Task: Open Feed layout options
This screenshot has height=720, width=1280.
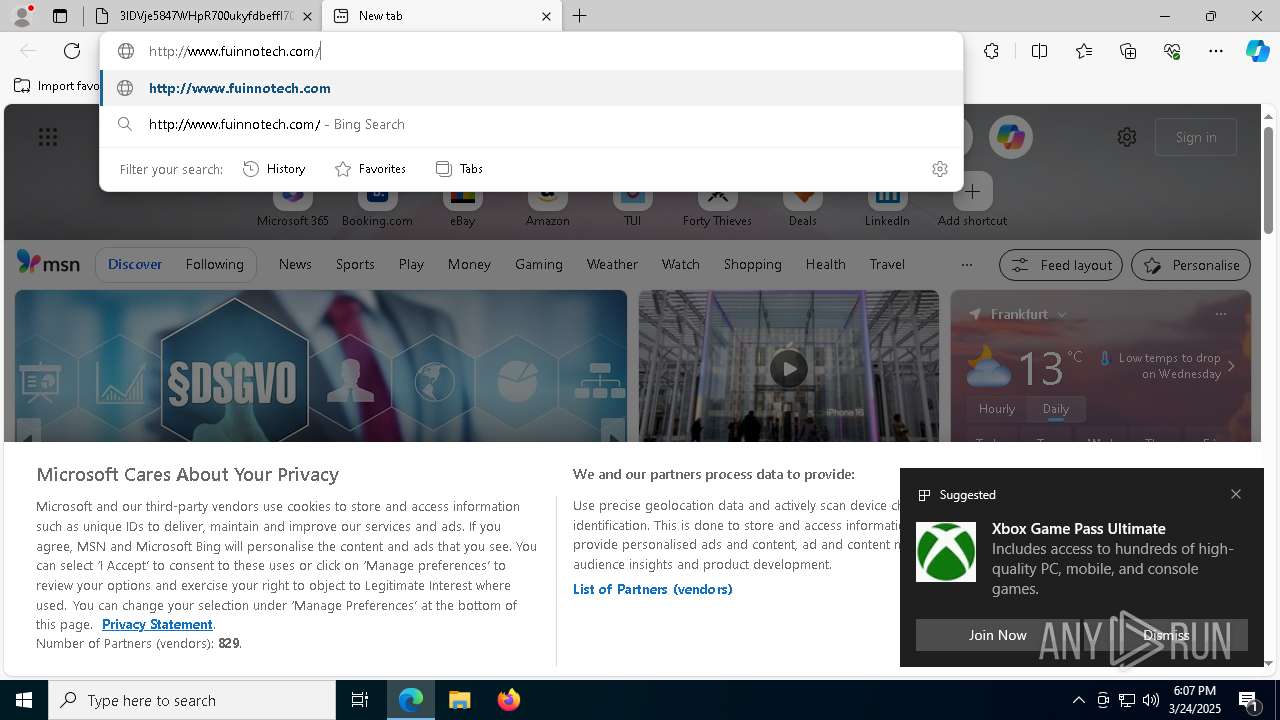Action: click(1061, 265)
